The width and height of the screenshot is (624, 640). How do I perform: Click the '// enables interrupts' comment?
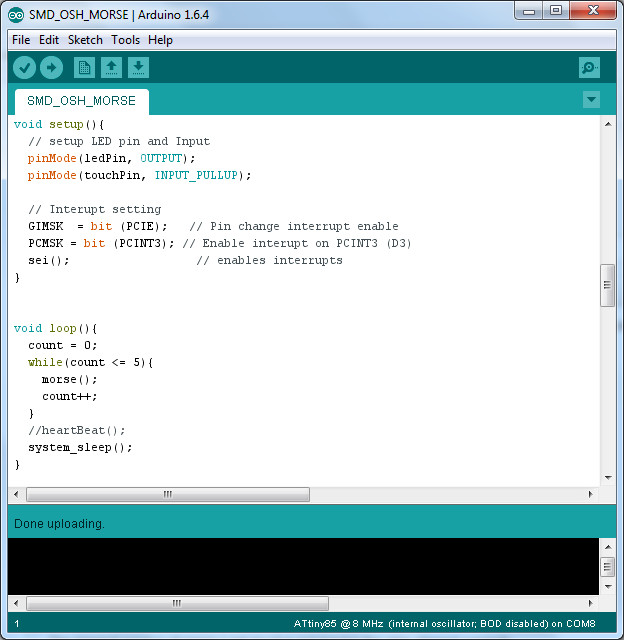pos(269,260)
